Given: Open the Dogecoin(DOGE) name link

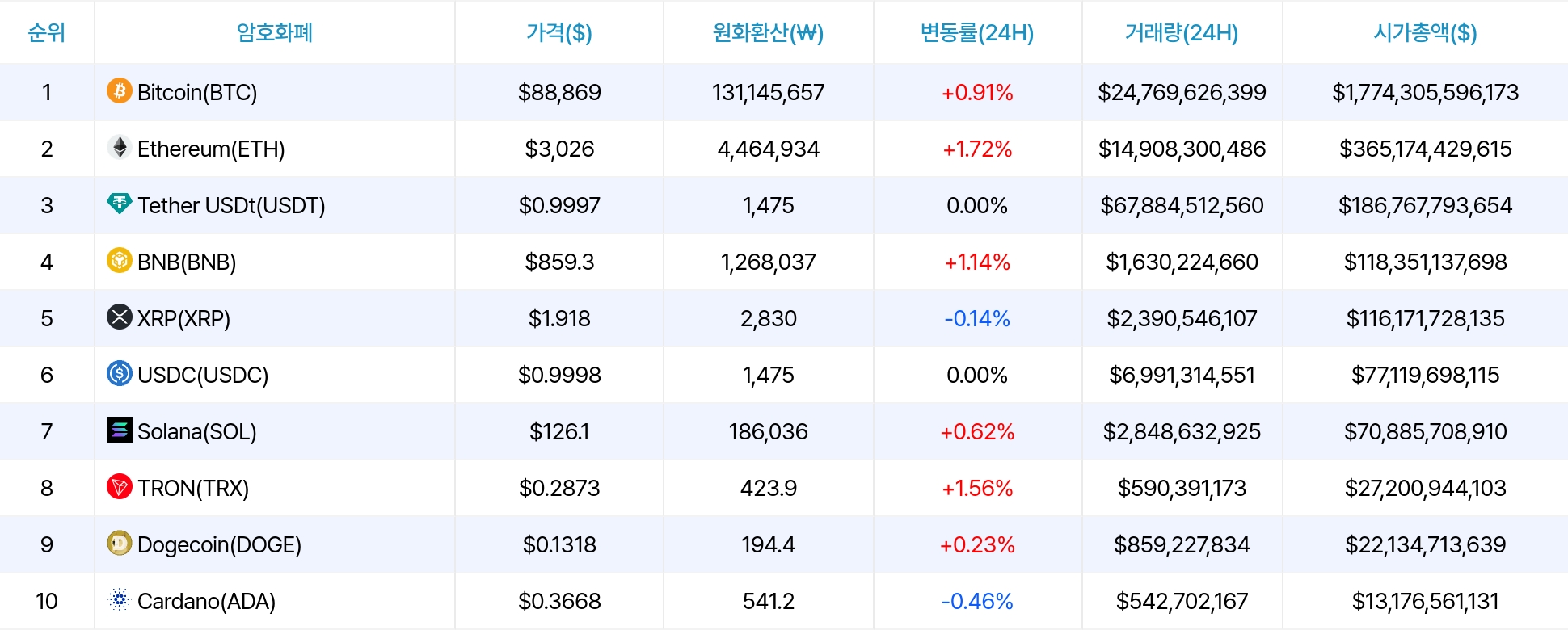Looking at the screenshot, I should point(219,544).
